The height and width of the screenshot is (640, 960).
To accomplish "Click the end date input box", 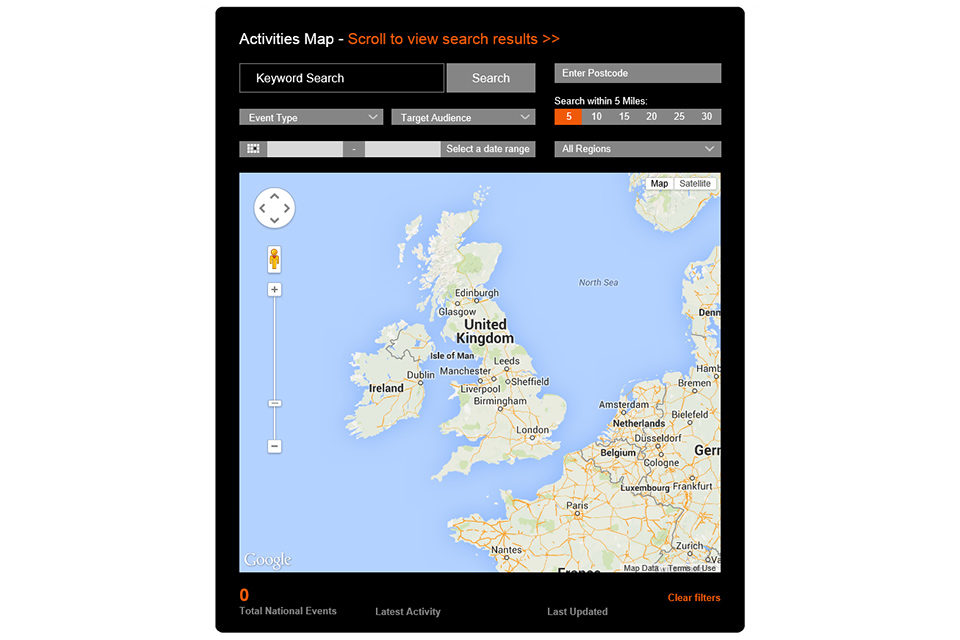I will tap(402, 149).
